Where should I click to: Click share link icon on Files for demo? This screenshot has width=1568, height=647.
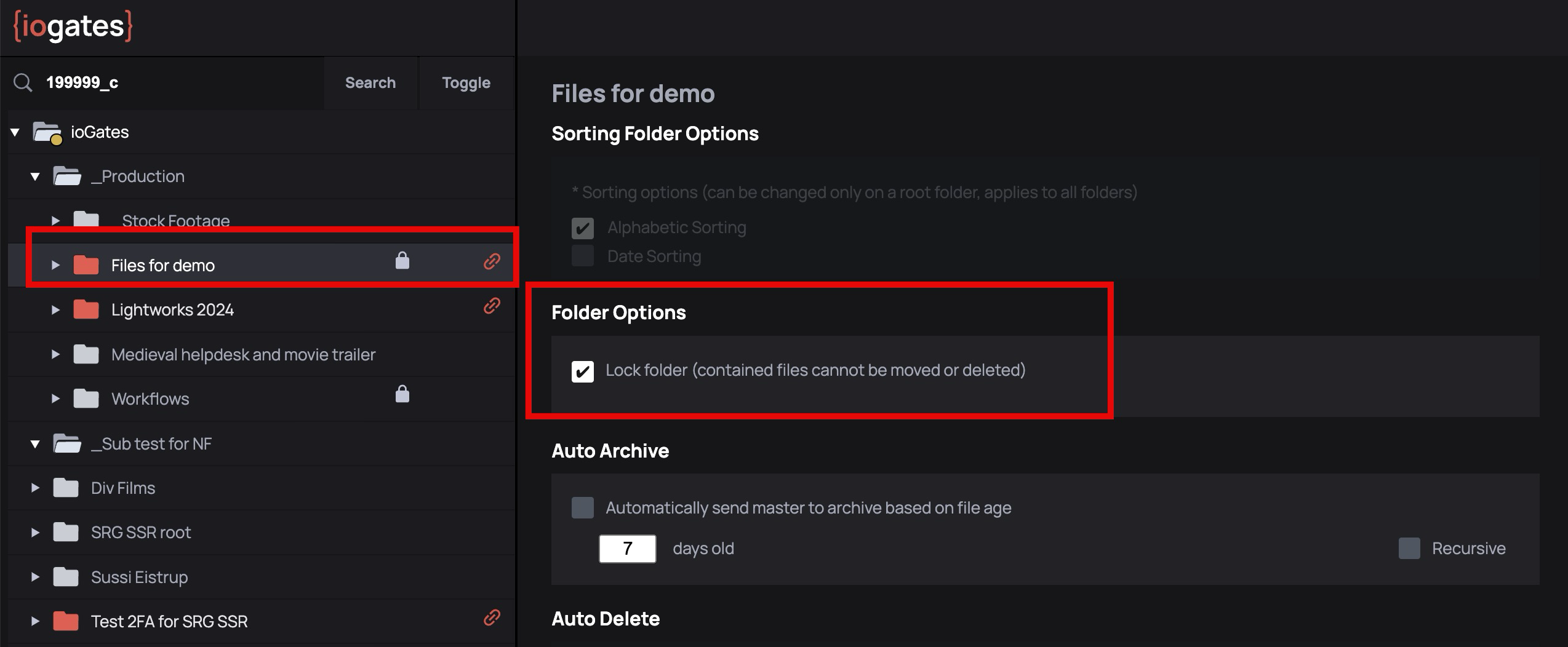click(x=492, y=261)
